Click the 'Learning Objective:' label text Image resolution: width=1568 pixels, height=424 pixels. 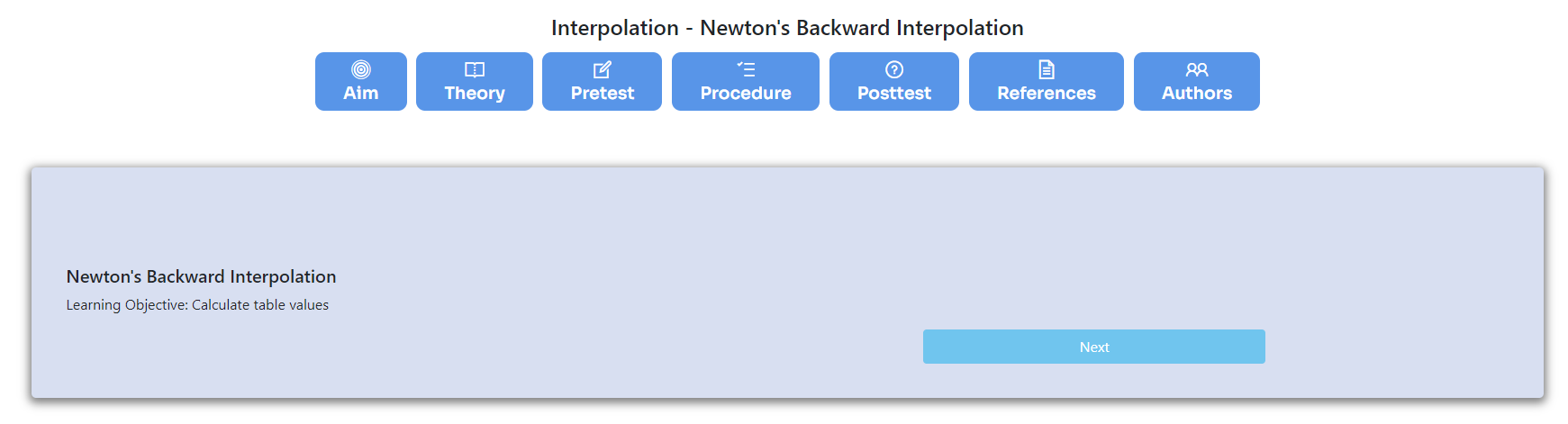click(127, 305)
